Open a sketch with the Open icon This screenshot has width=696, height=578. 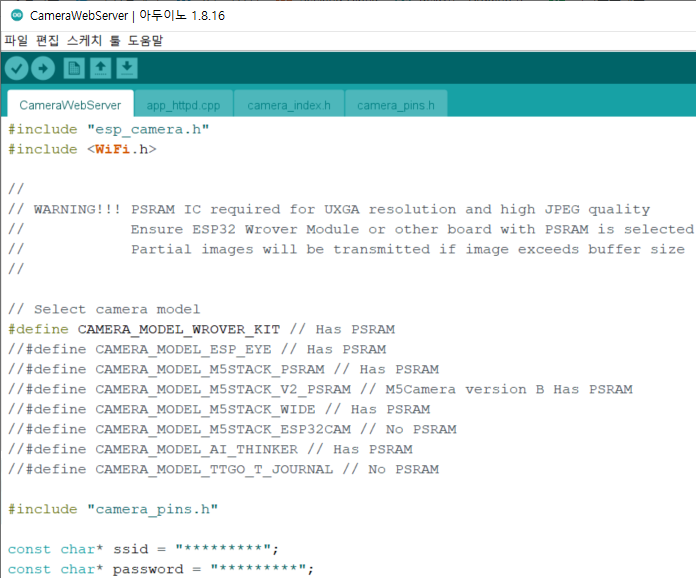pos(100,68)
